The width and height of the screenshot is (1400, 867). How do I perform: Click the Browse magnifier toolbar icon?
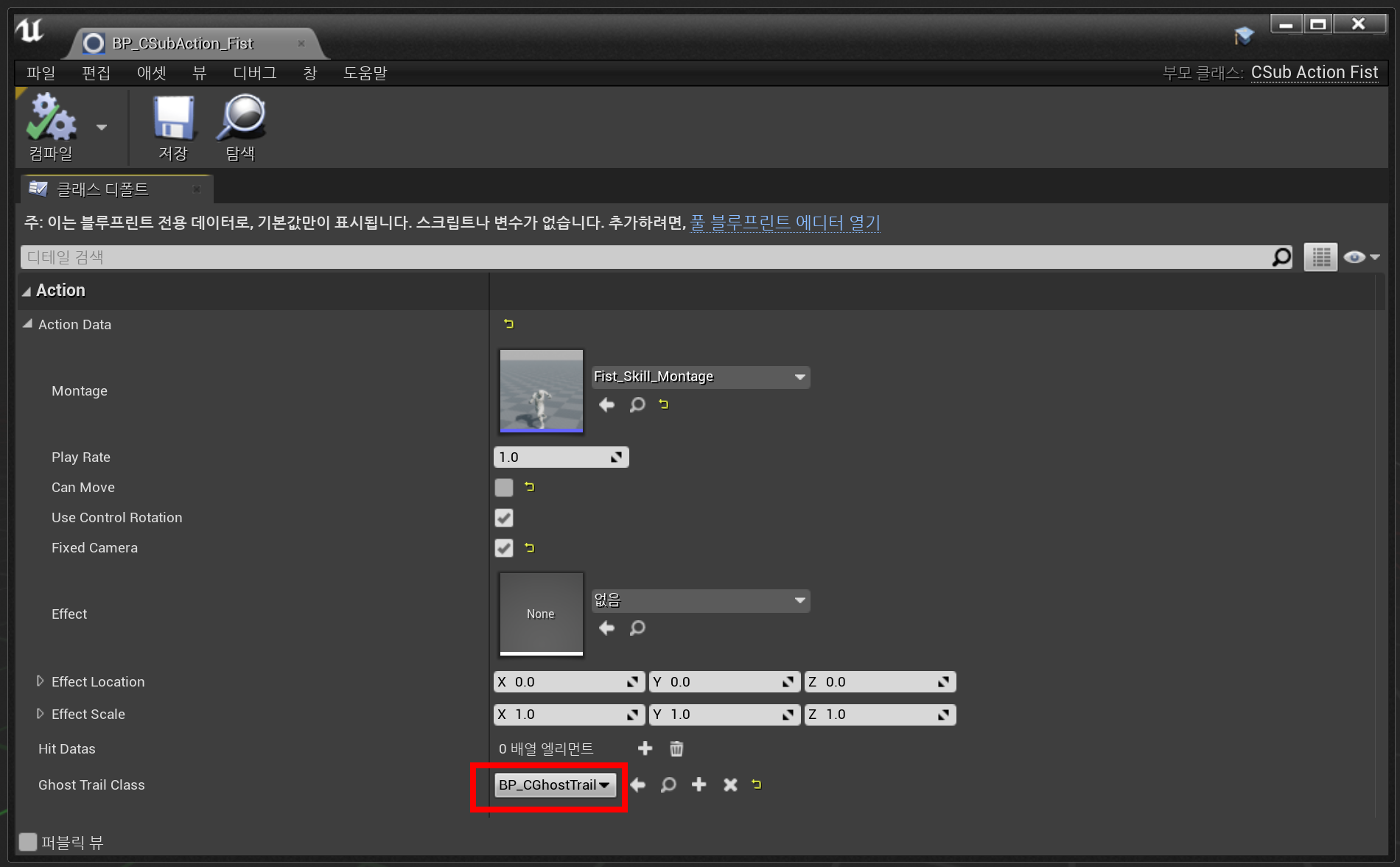click(241, 118)
